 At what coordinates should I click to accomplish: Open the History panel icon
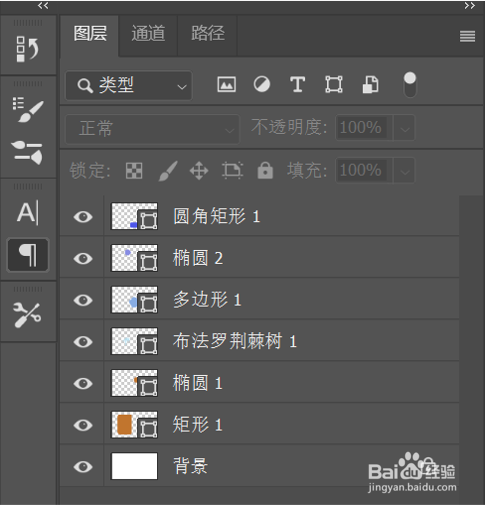point(28,49)
